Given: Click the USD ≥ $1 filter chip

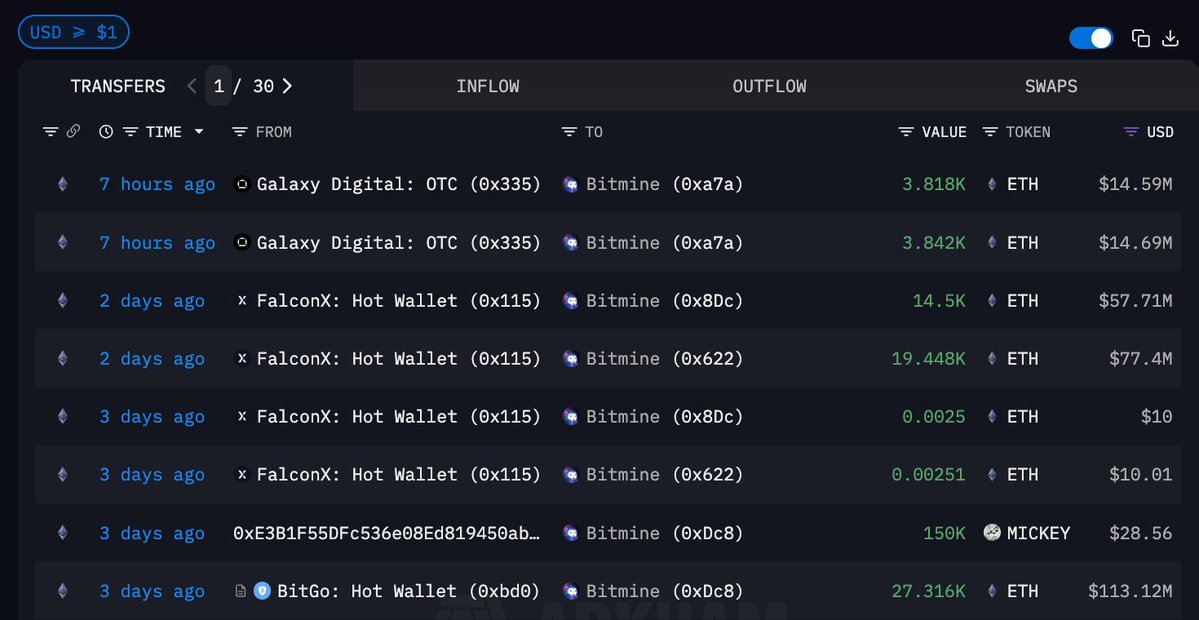Looking at the screenshot, I should 74,32.
